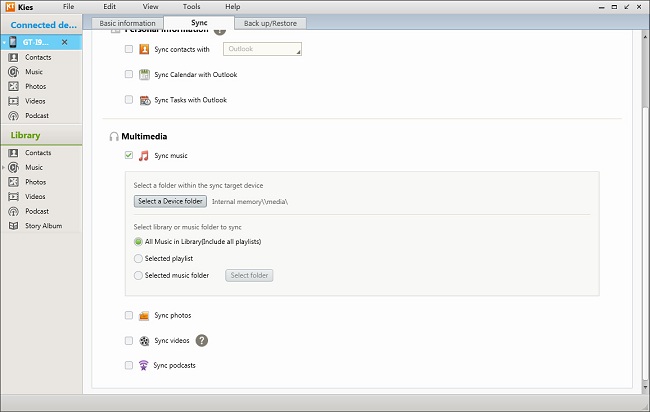The width and height of the screenshot is (650, 412).
Task: Open Library Podcast icon
Action: coord(14,211)
